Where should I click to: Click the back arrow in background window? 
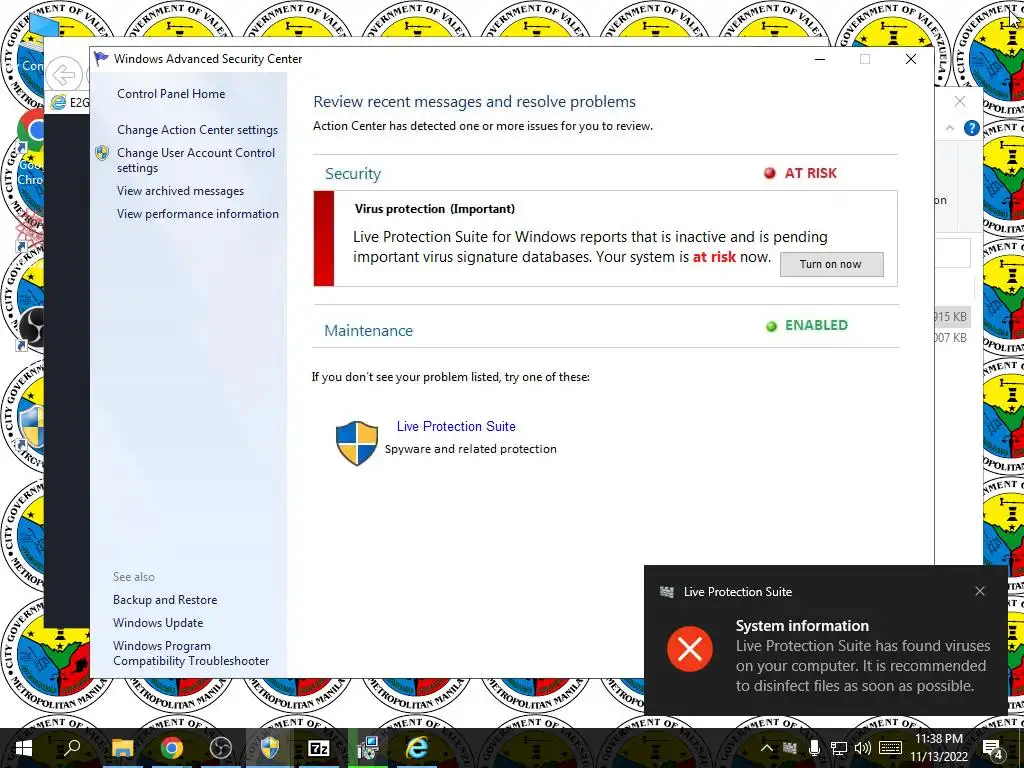coord(63,74)
